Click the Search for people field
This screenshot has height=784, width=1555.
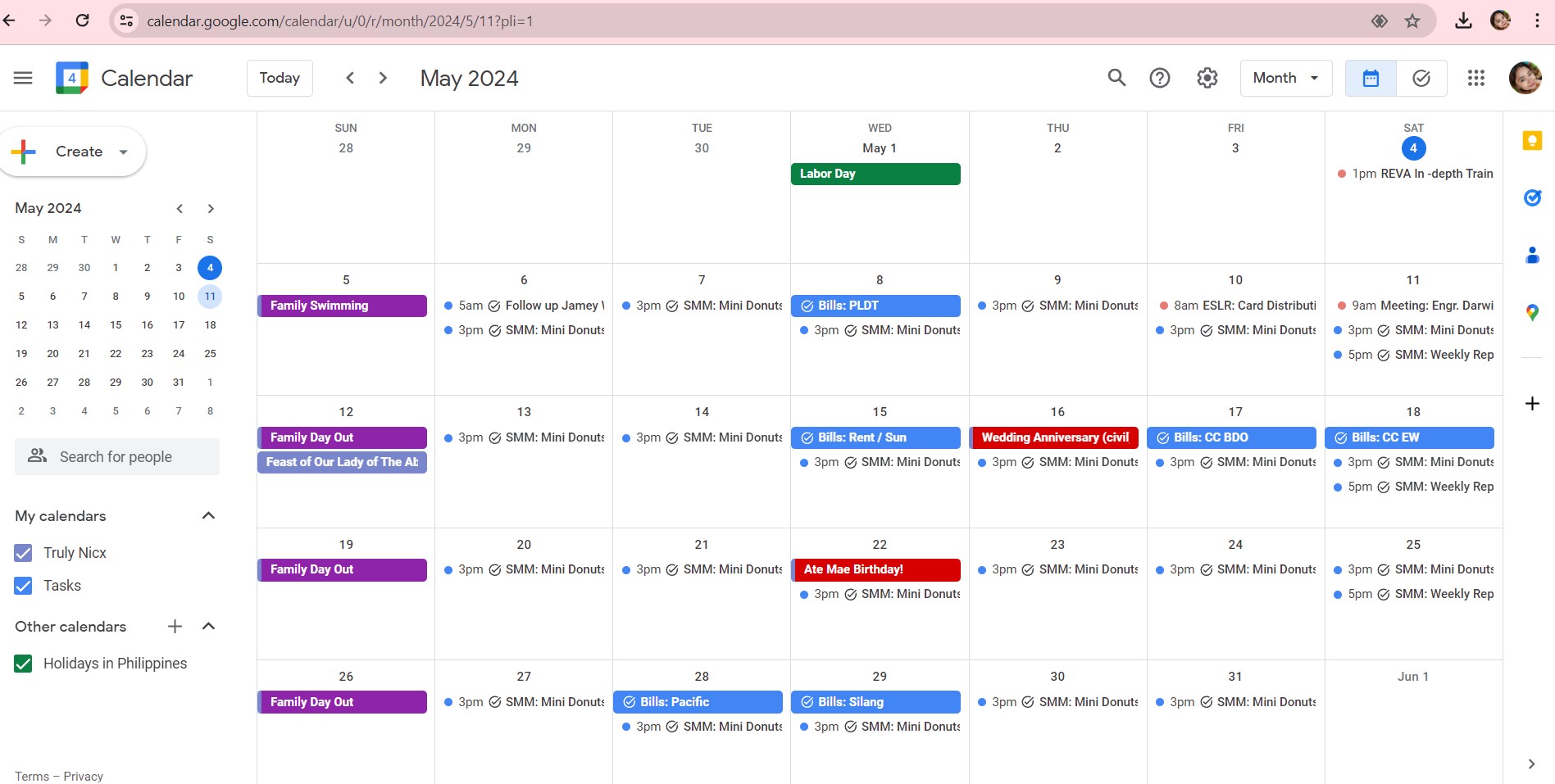(117, 456)
